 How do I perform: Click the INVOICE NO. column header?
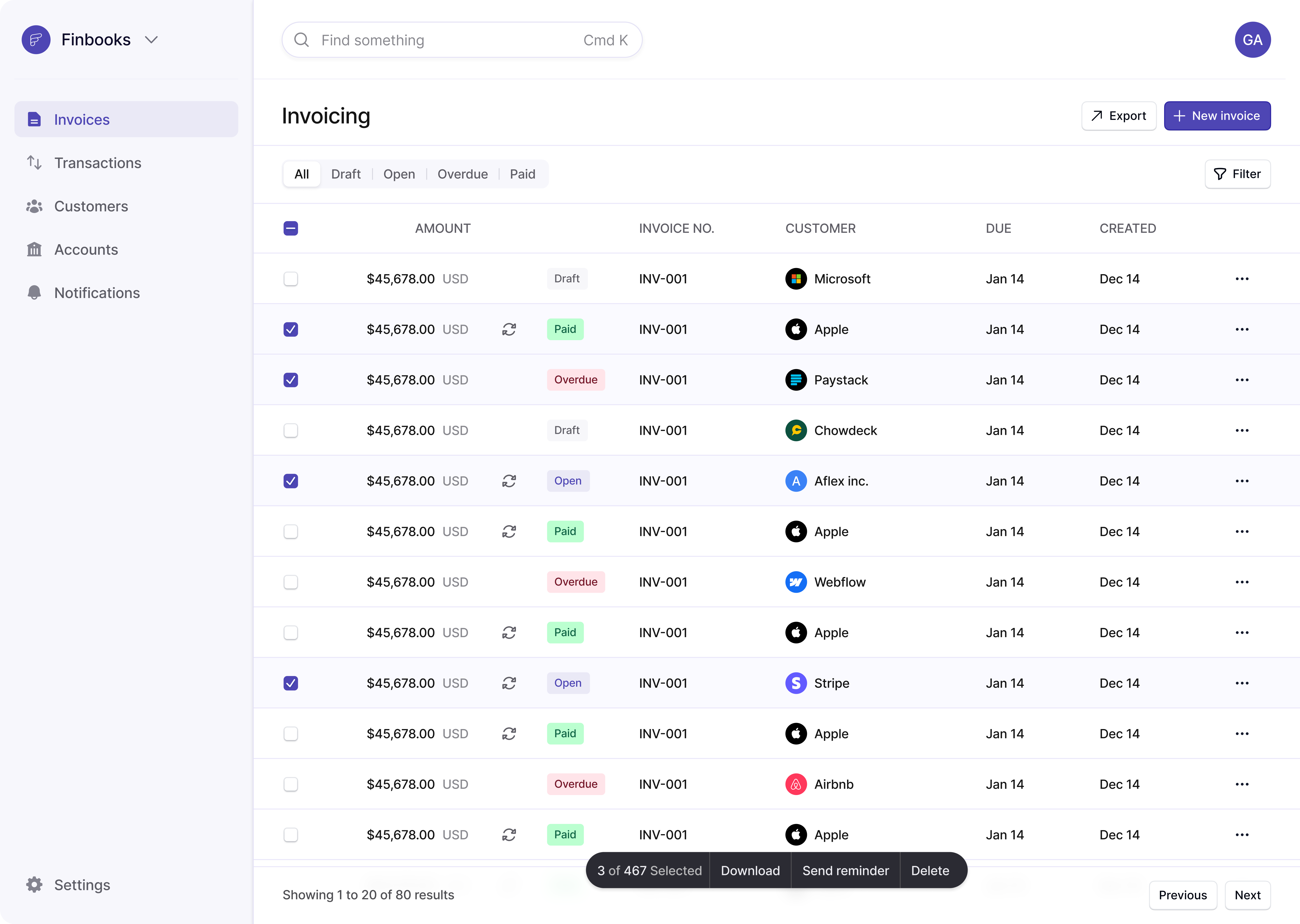click(676, 228)
